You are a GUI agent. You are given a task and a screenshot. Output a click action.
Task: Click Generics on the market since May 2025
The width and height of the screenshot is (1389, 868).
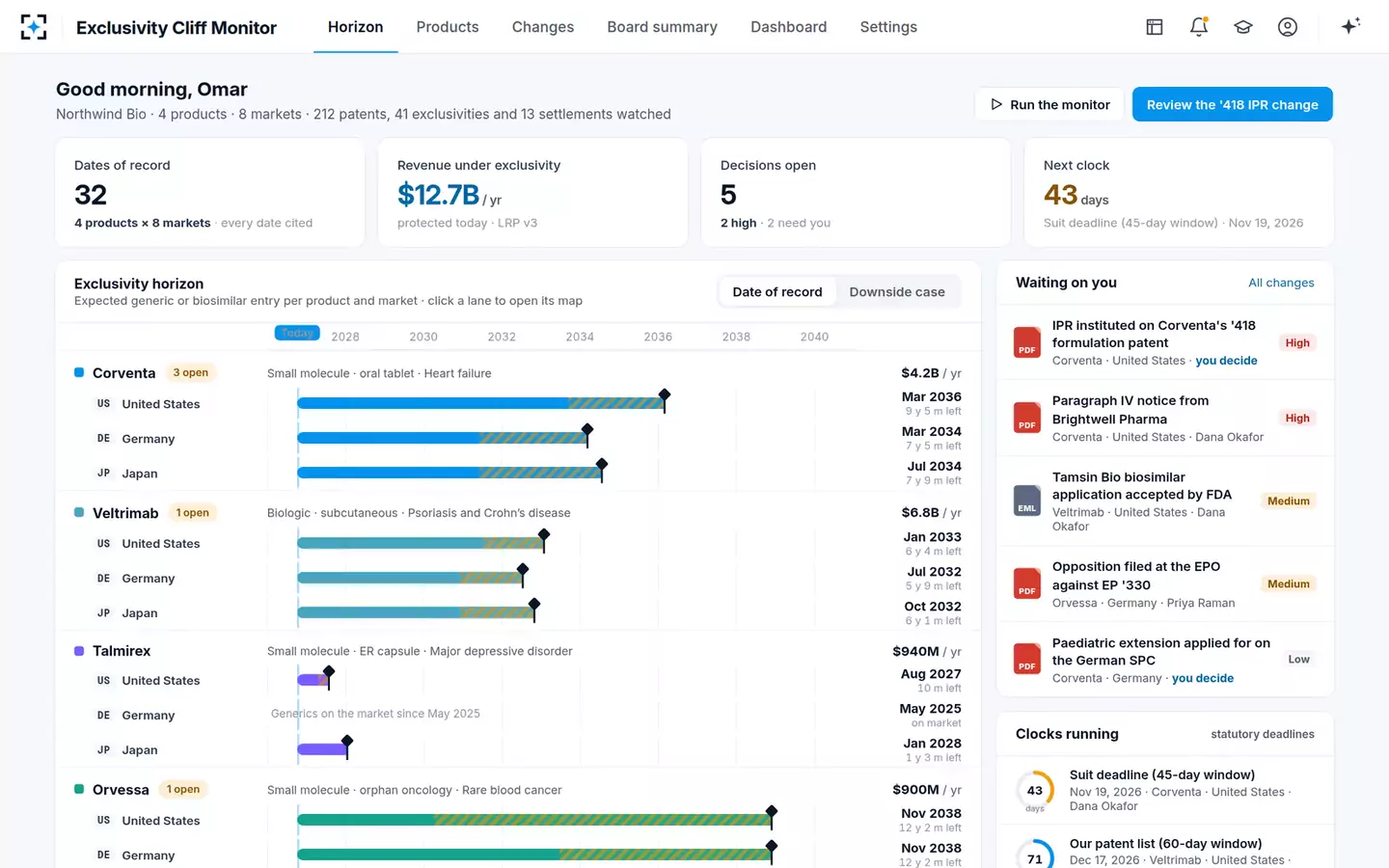pyautogui.click(x=375, y=714)
